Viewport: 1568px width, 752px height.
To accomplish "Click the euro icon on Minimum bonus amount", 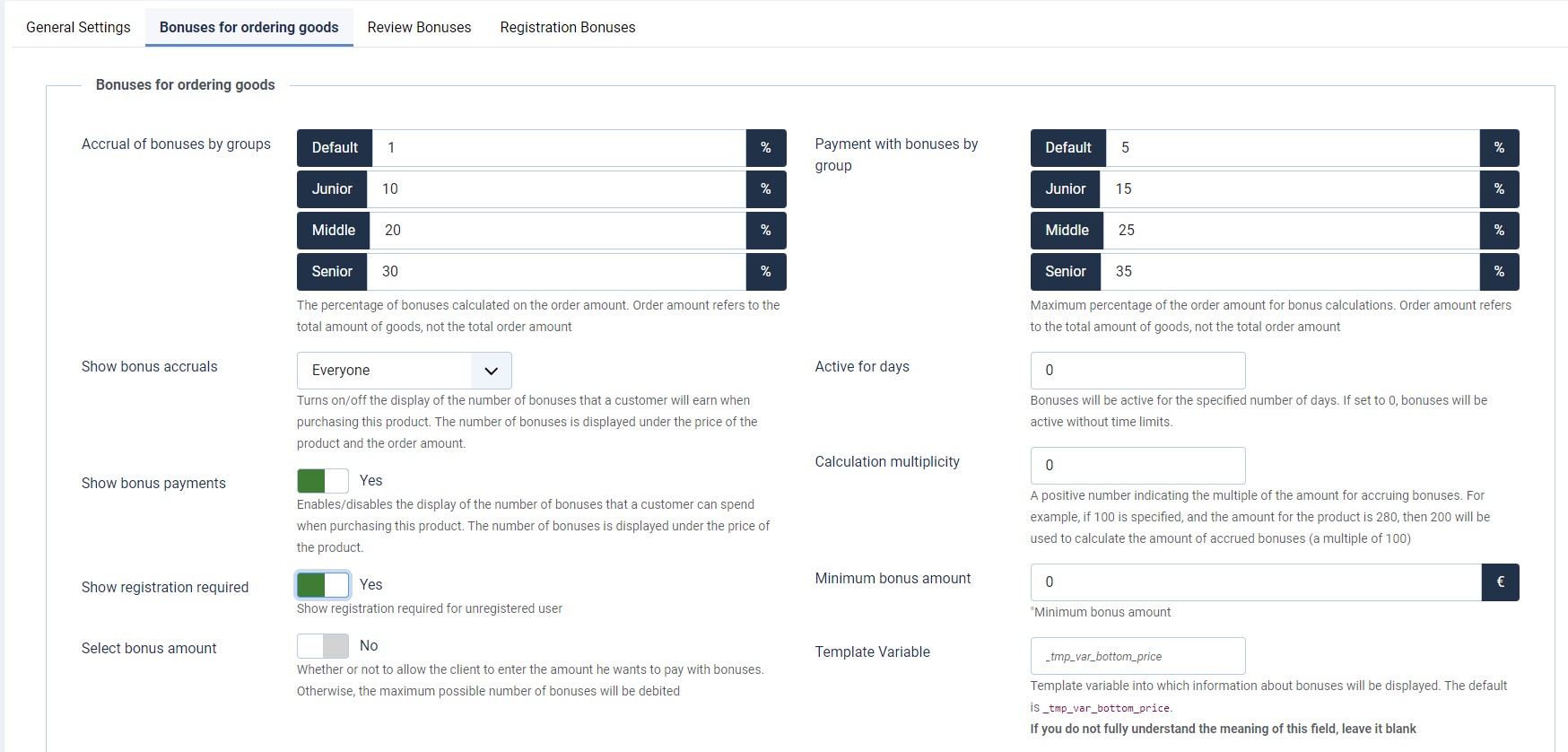I will point(1500,582).
